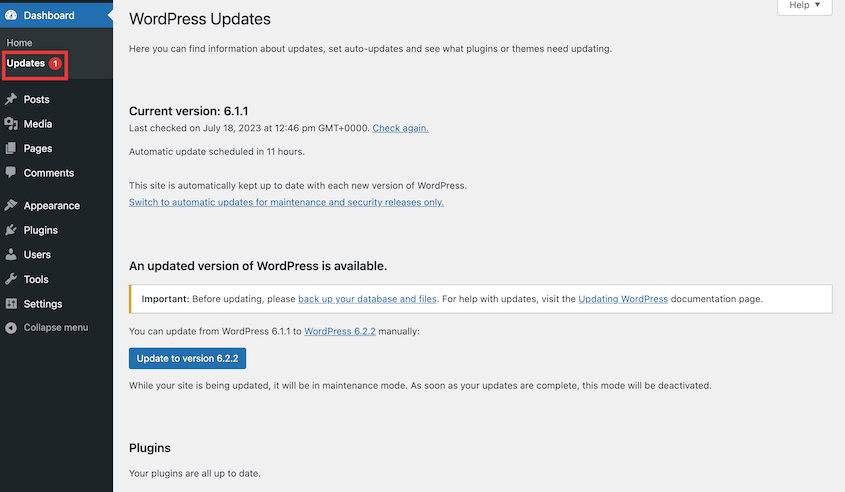
Task: Click the Check again link
Action: pos(400,128)
